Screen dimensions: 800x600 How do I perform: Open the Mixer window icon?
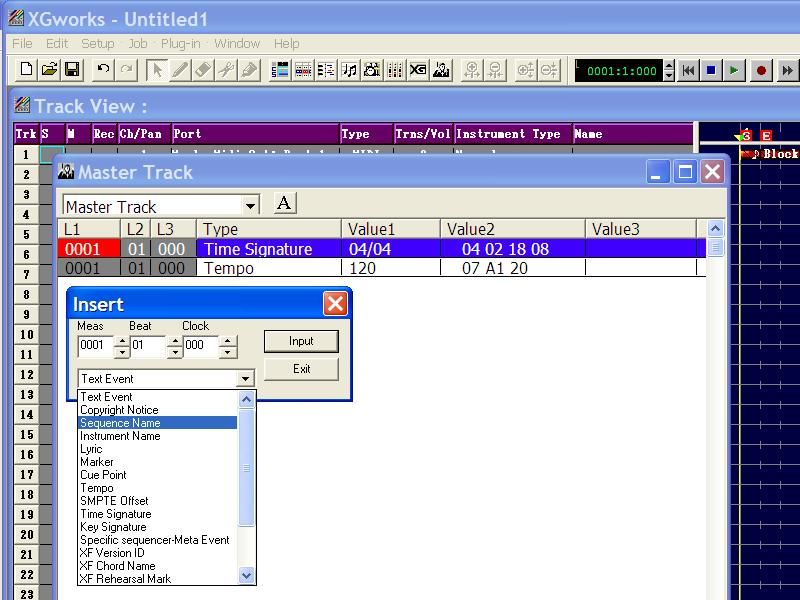pos(395,69)
